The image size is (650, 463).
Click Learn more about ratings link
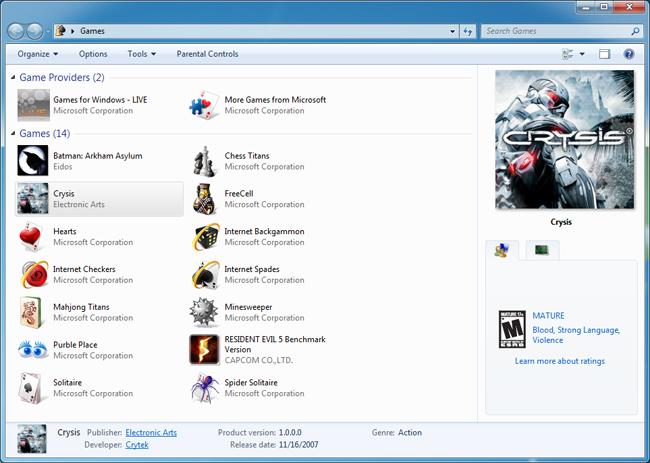[560, 361]
